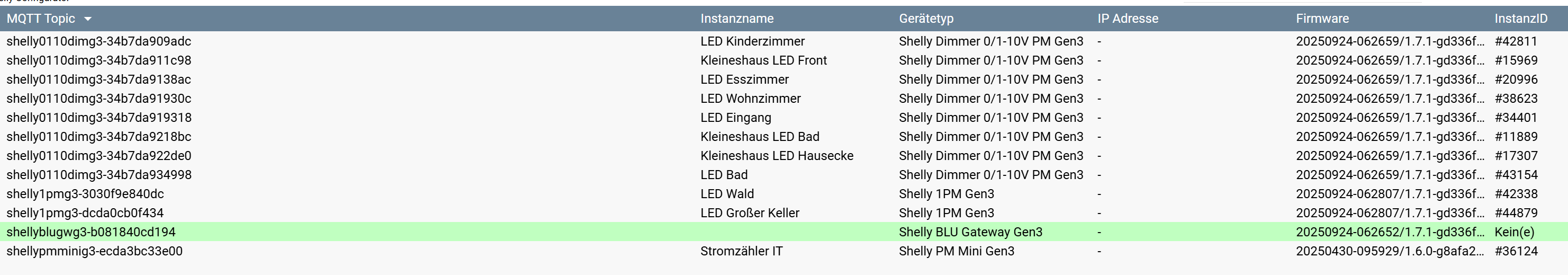Click the shellypmminig3-ecda3bc33e00 topic cell

tap(94, 251)
